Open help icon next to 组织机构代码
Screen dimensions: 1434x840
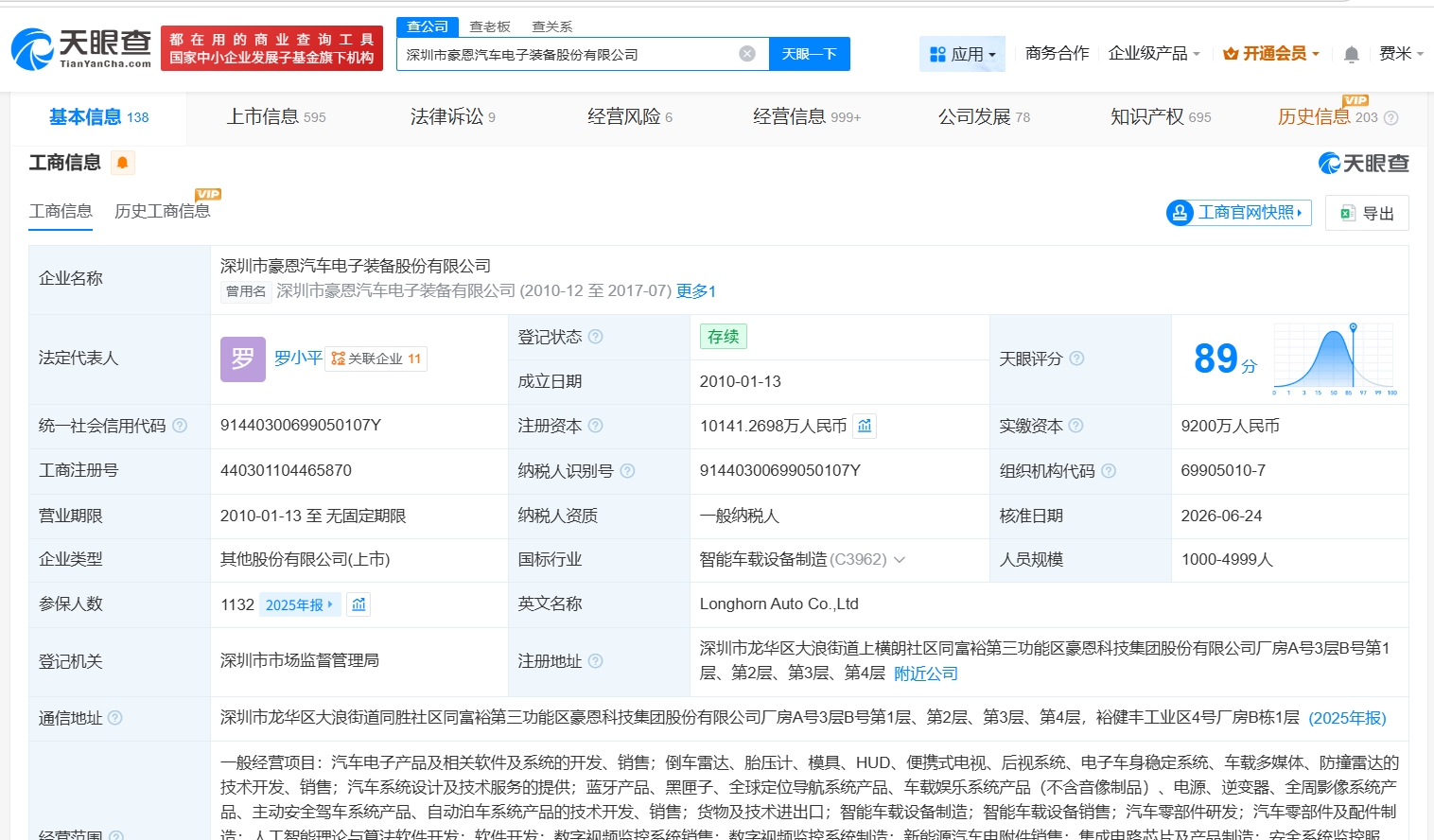(1109, 471)
